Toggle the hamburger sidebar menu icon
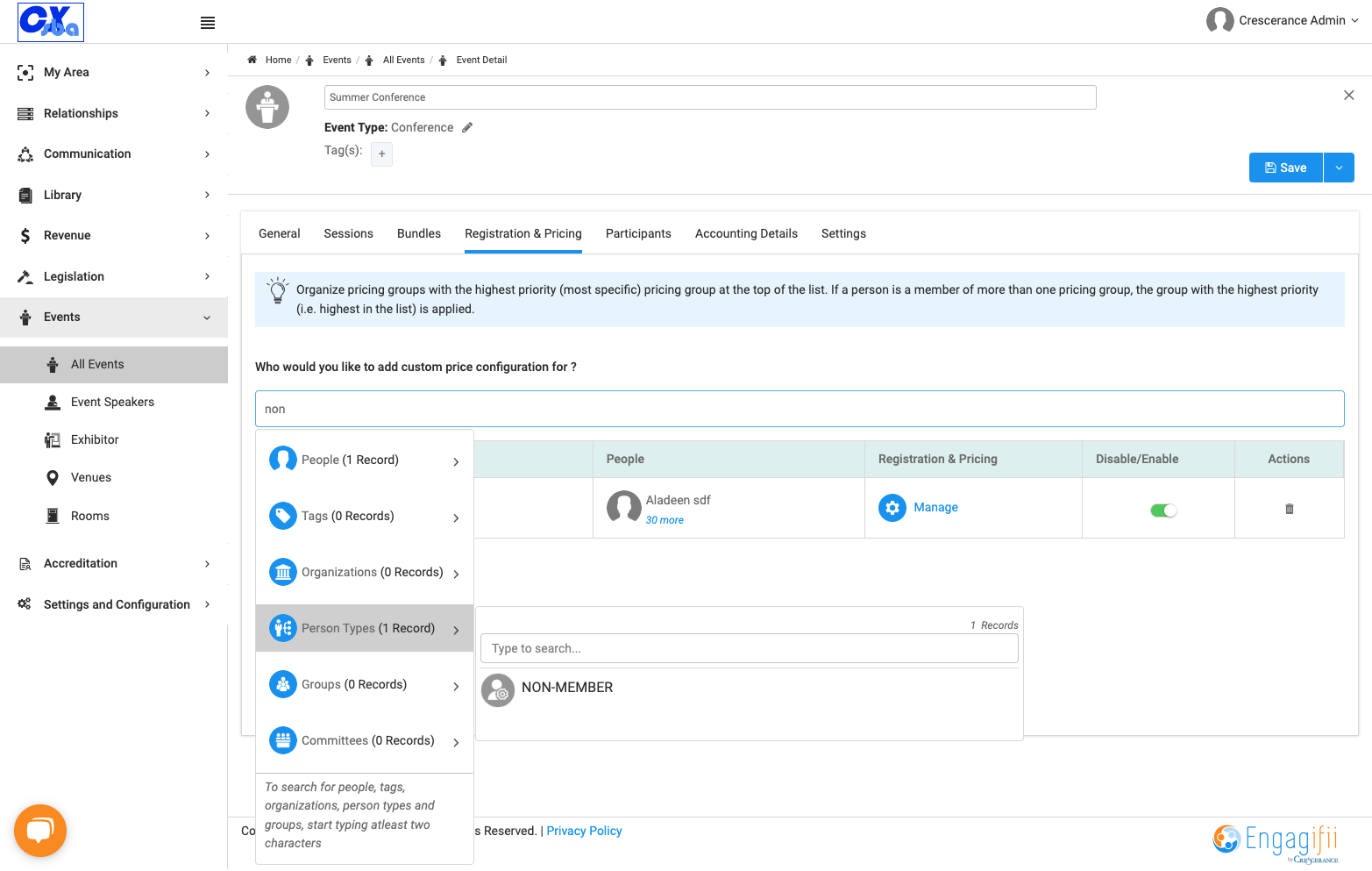1372x871 pixels. click(x=208, y=23)
